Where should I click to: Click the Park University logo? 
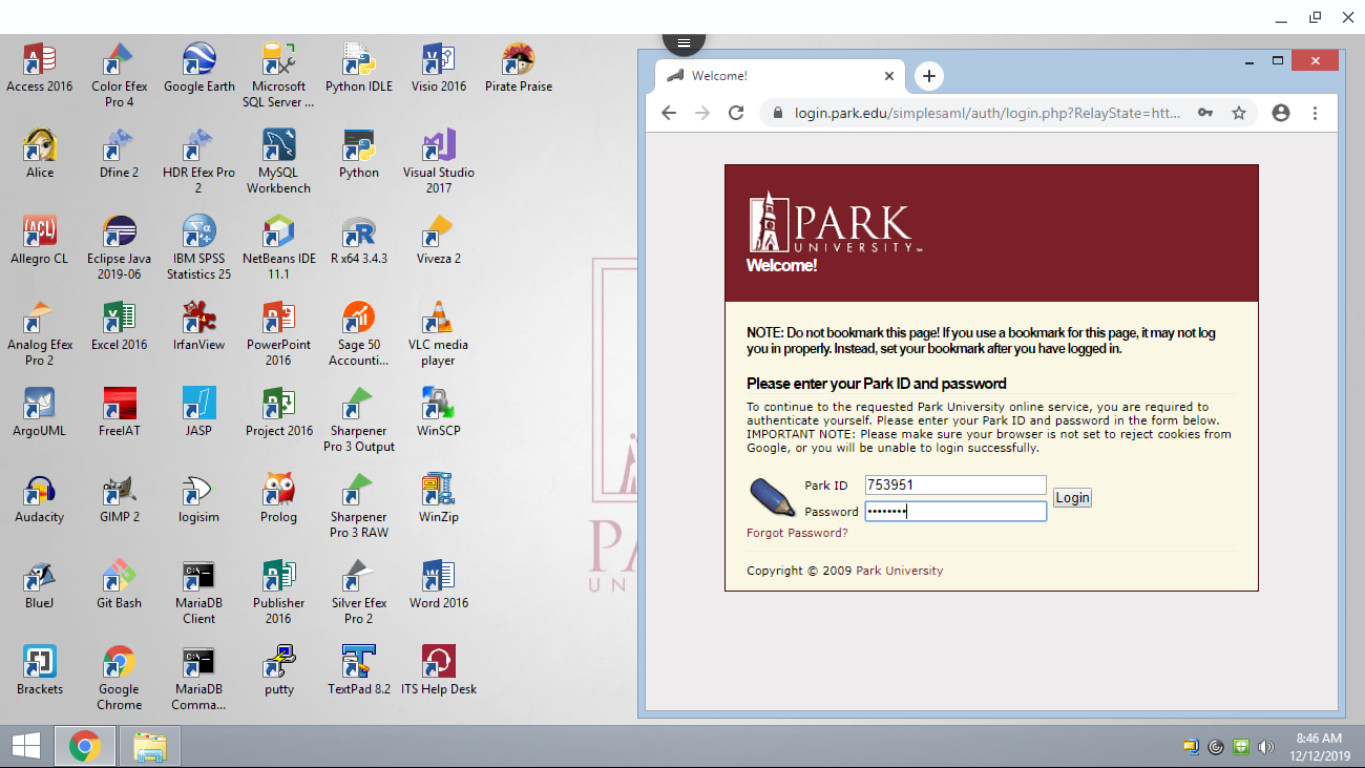[835, 222]
